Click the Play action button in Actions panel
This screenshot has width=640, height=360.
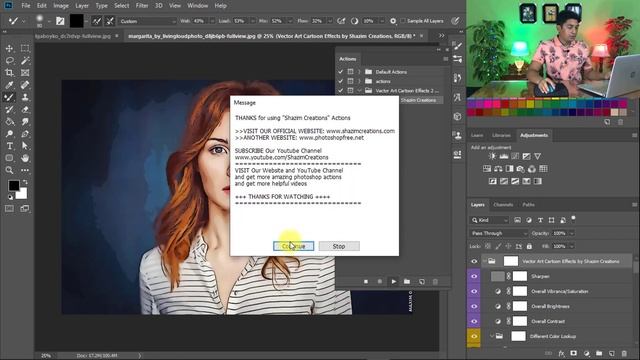pos(393,282)
